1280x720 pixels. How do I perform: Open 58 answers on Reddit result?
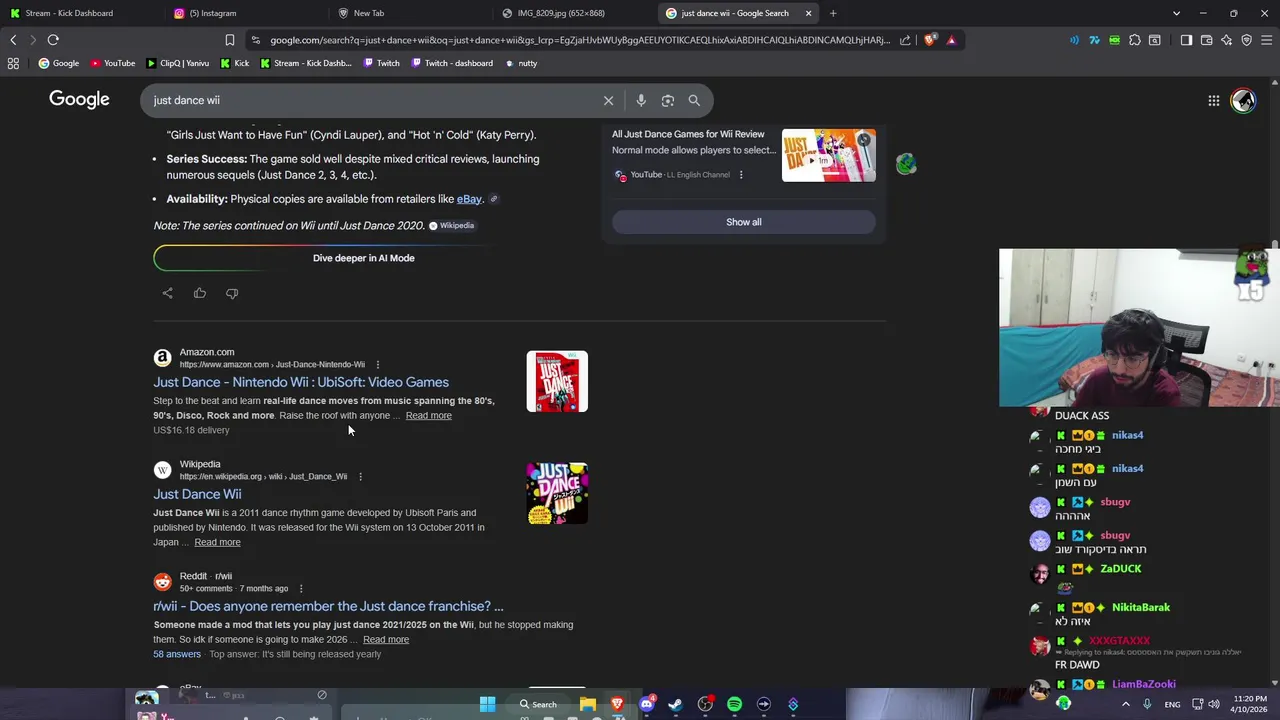coord(177,654)
